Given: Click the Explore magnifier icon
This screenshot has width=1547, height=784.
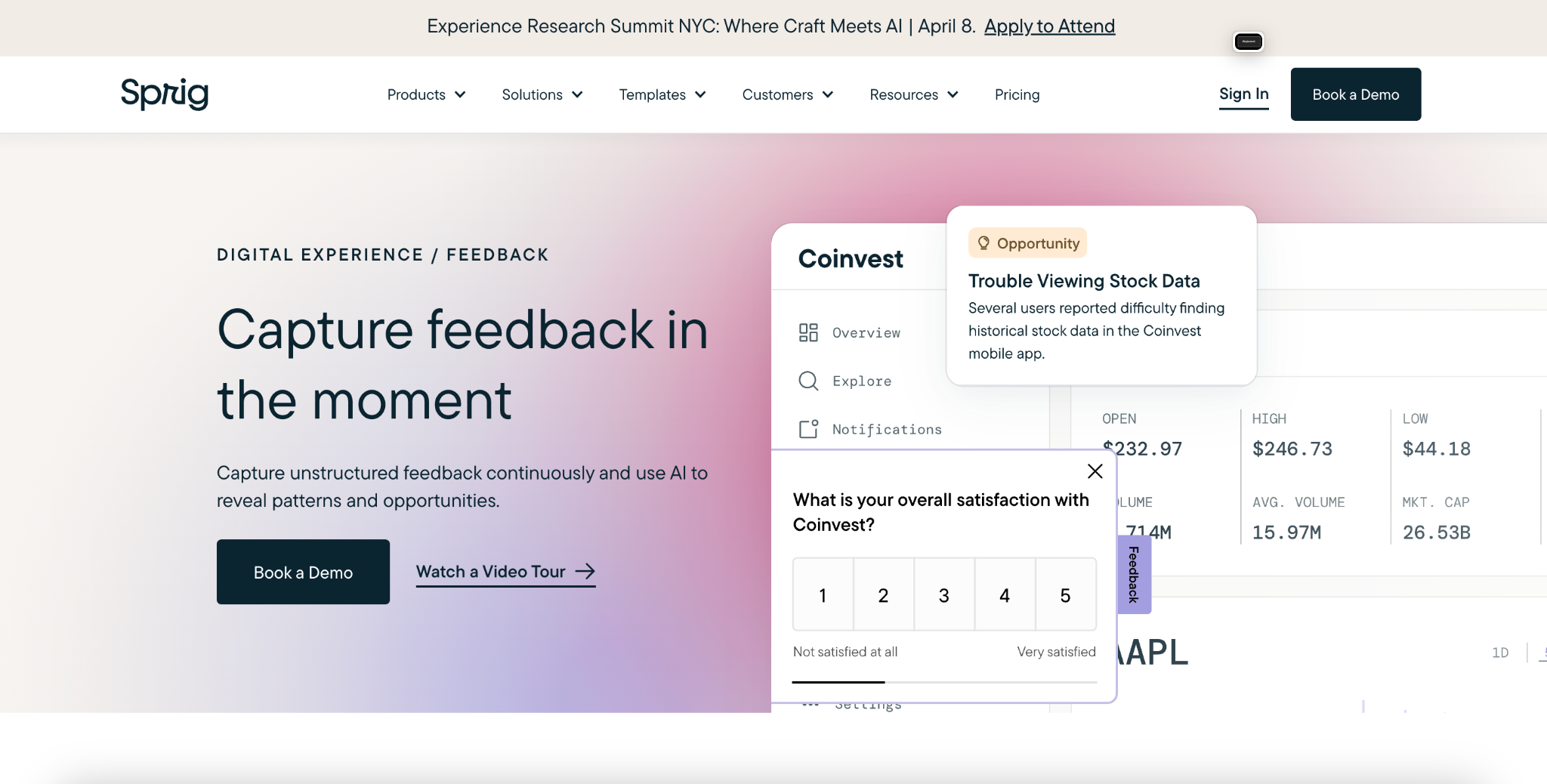Looking at the screenshot, I should point(808,381).
